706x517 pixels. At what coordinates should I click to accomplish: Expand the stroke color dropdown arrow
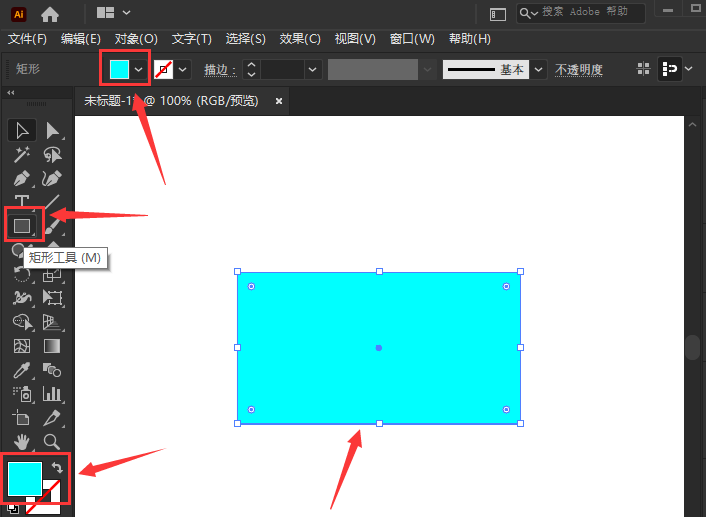(182, 69)
